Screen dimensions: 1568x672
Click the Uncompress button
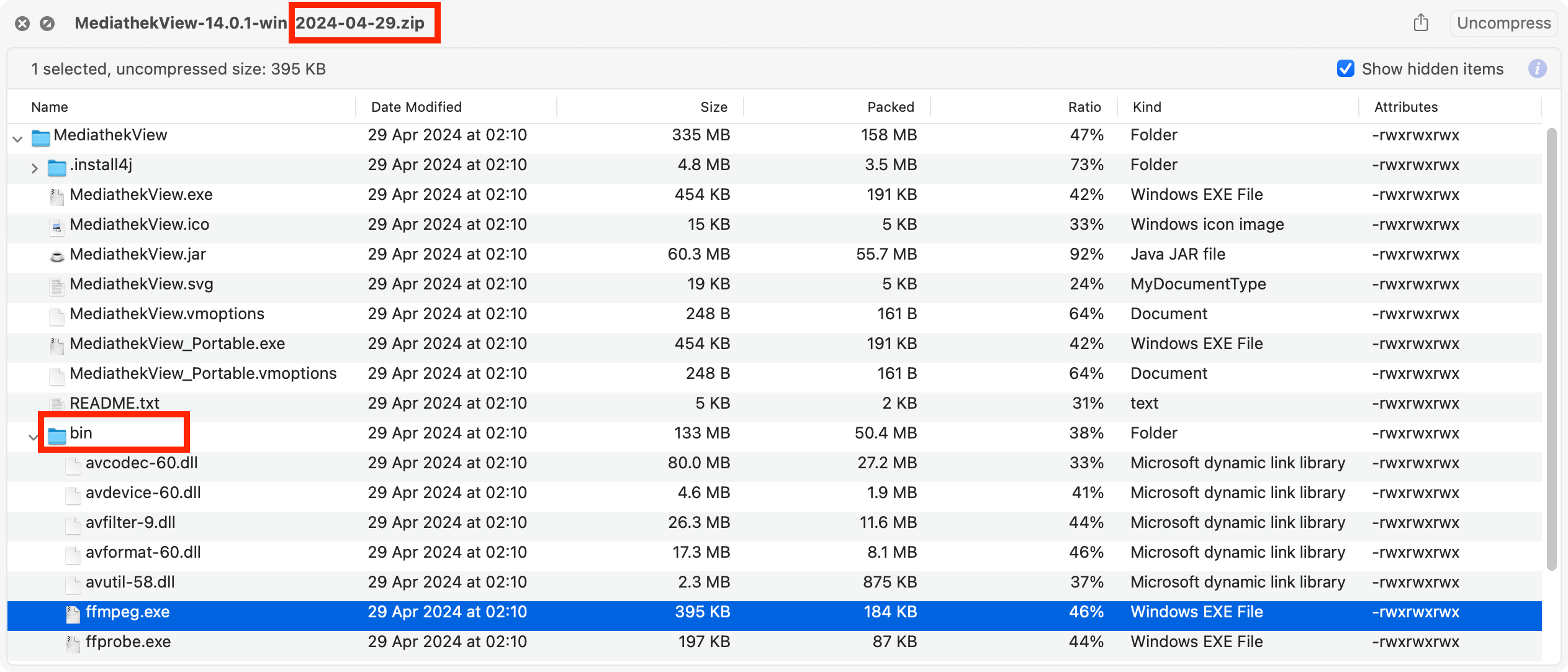point(1503,23)
